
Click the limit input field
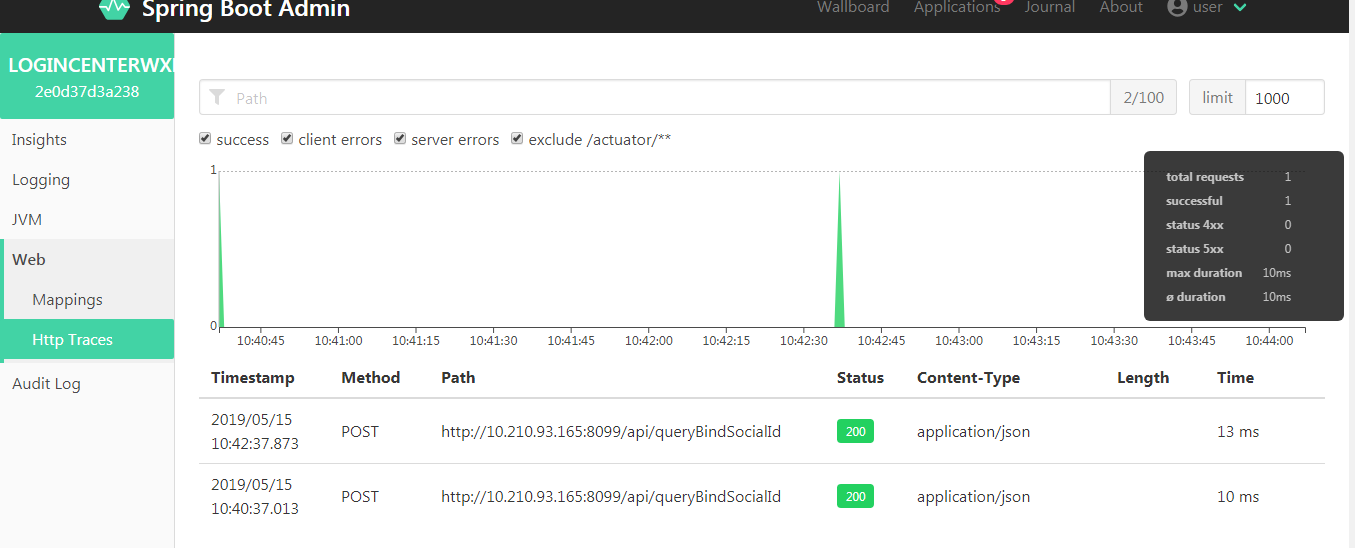1285,98
